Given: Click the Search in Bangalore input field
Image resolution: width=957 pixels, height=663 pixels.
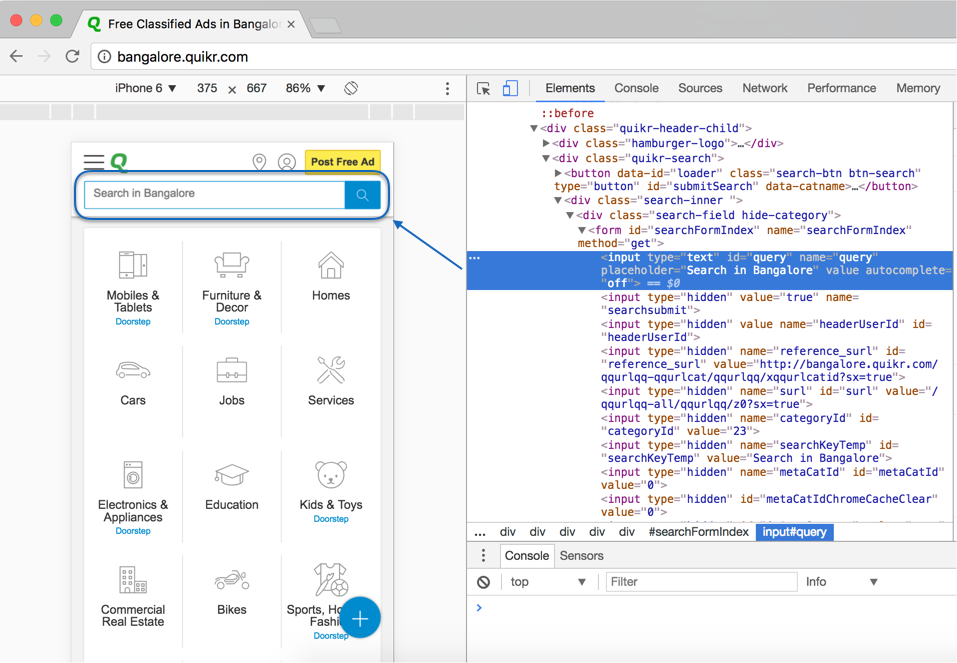Looking at the screenshot, I should coord(215,195).
